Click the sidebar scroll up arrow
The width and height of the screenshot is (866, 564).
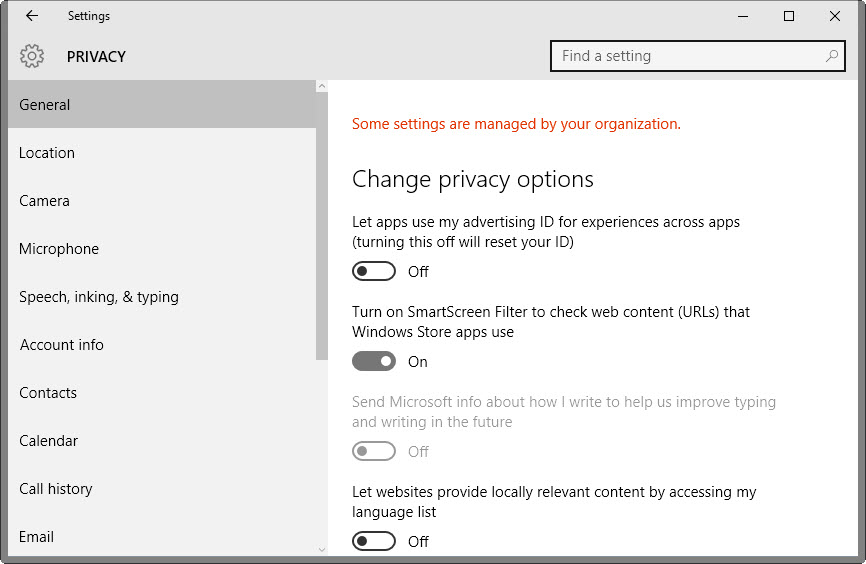322,87
